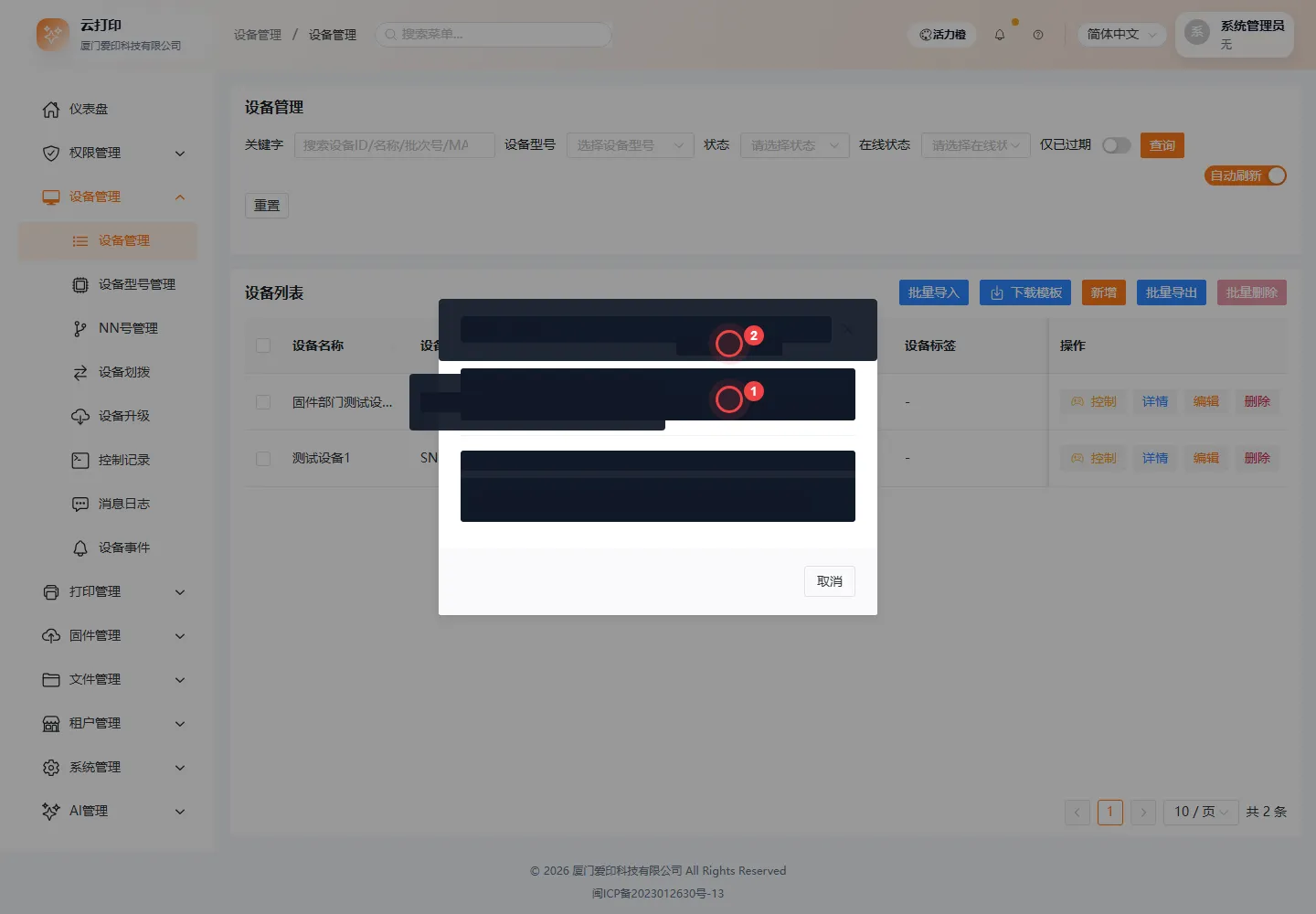The width and height of the screenshot is (1316, 914).
Task: Click the 系统管理员 user avatar
Action: [1197, 33]
